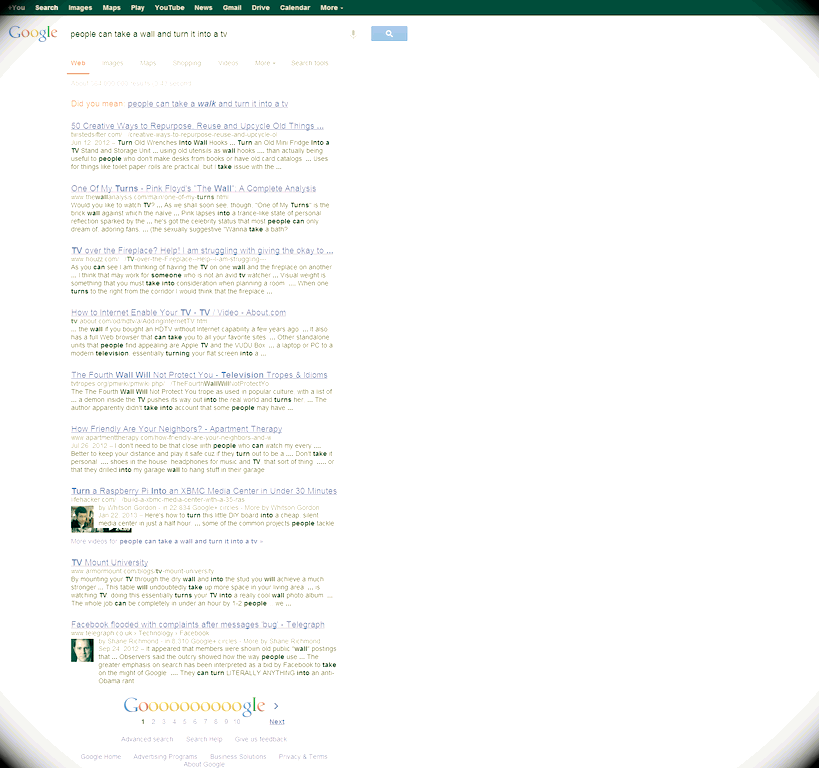Image resolution: width=819 pixels, height=768 pixels.
Task: Go to results page 10
Action: pyautogui.click(x=237, y=722)
